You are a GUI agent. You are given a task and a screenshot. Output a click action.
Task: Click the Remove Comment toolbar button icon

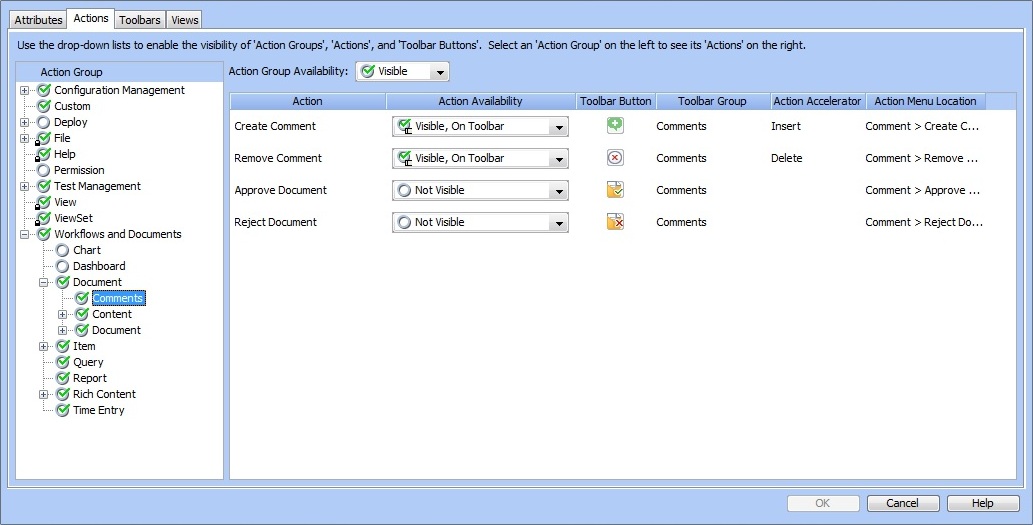click(615, 157)
